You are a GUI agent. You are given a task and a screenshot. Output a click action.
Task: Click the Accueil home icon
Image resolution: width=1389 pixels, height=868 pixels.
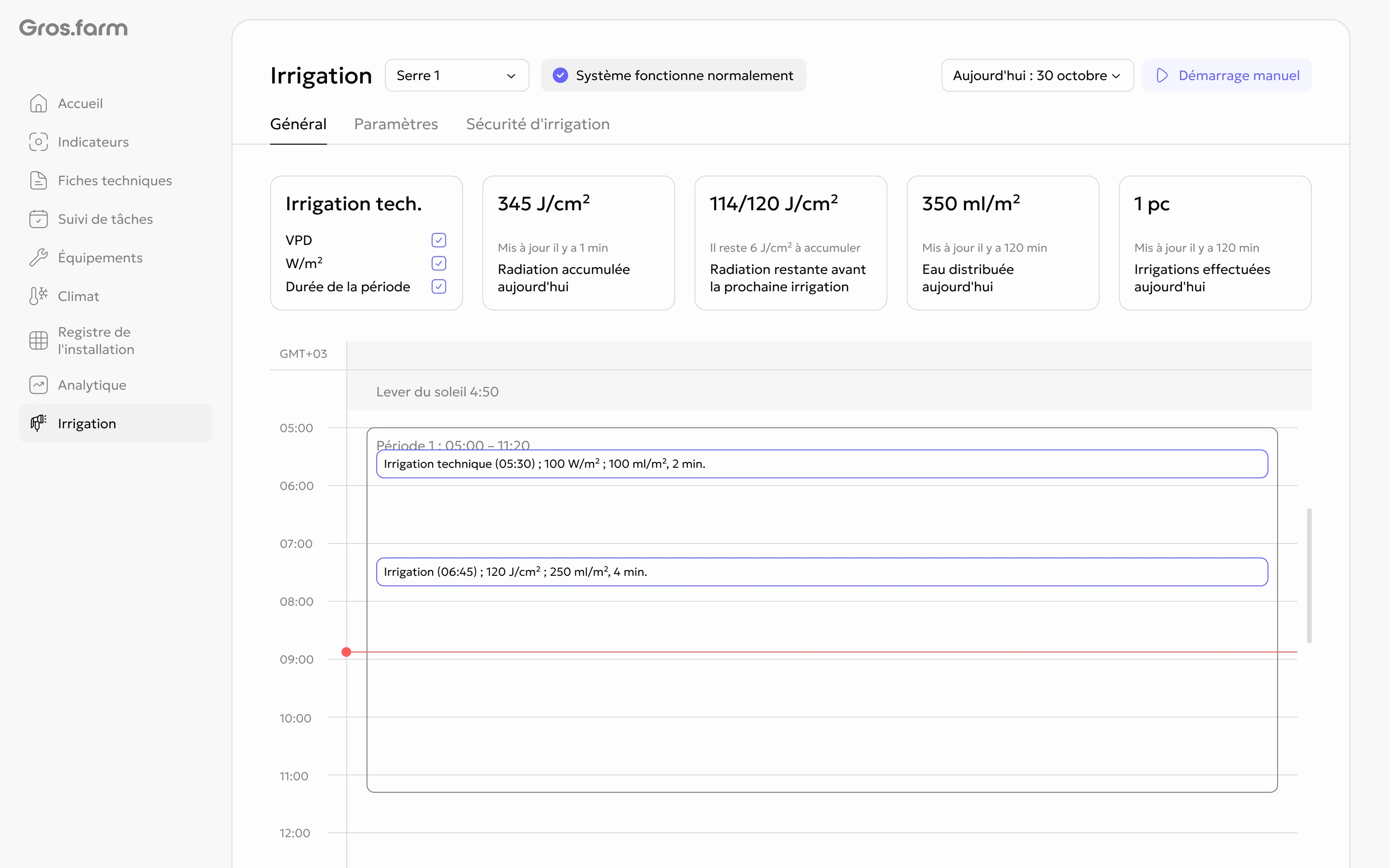[x=39, y=103]
